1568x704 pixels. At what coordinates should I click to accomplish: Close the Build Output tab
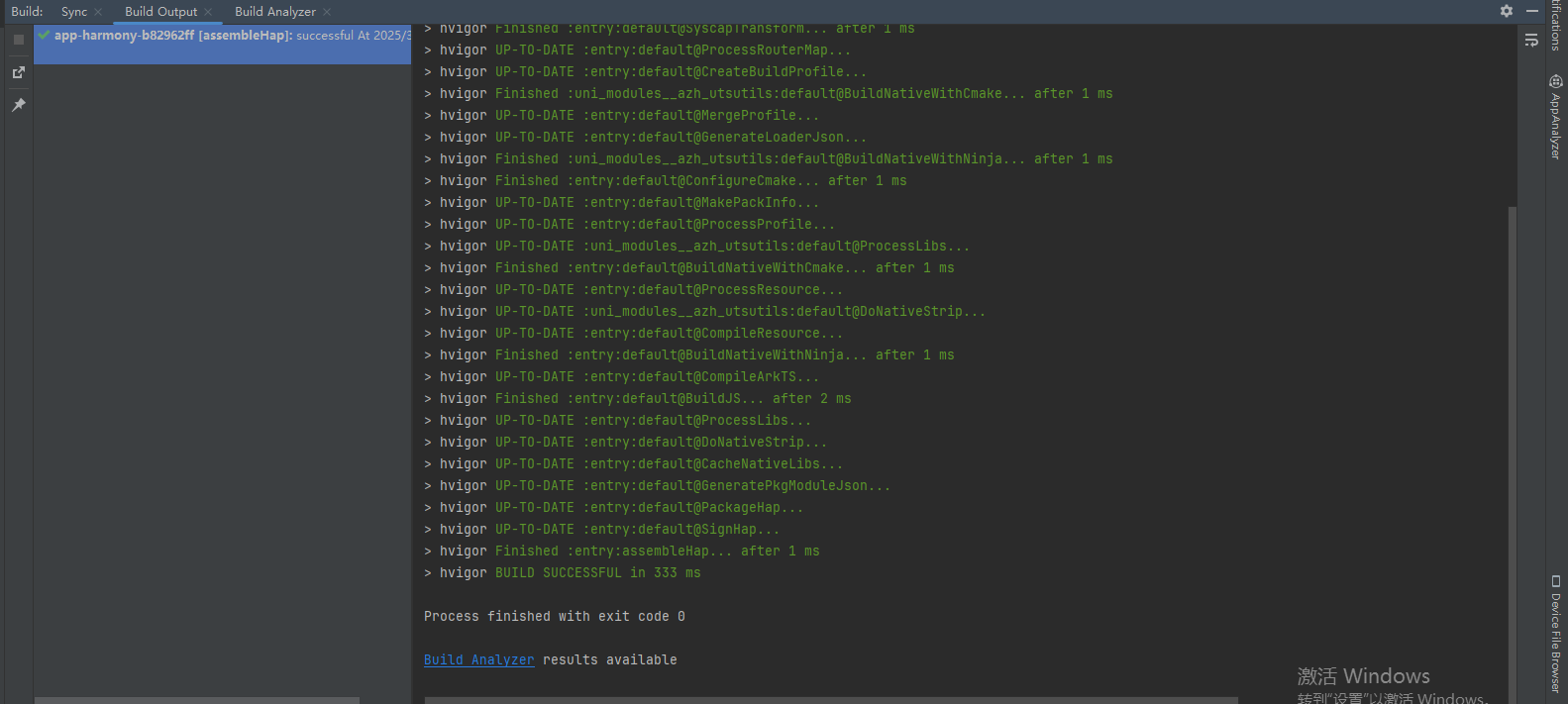coord(208,12)
